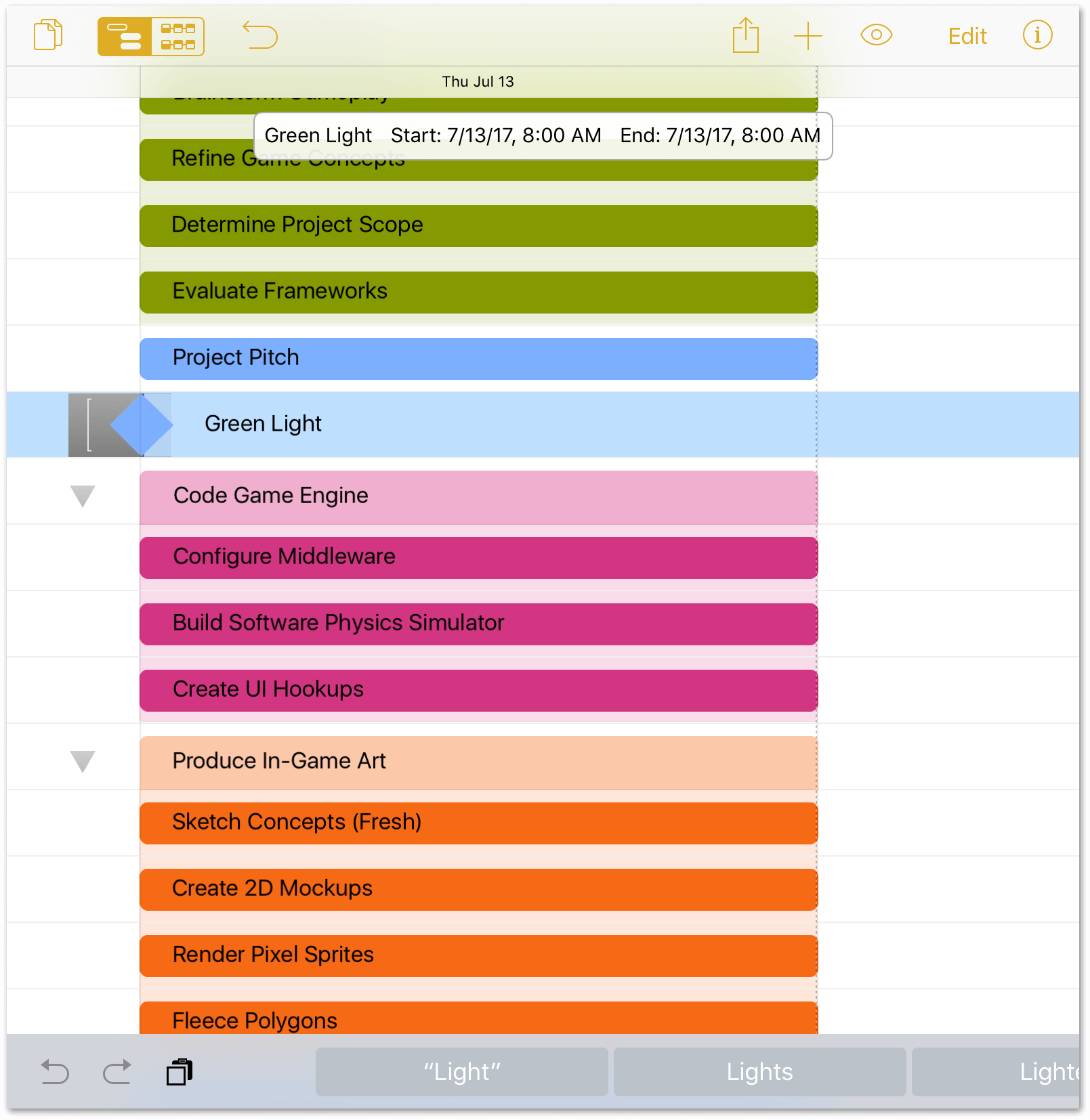Viewport: 1090px width, 1120px height.
Task: Switch to network diagram view
Action: click(x=177, y=37)
